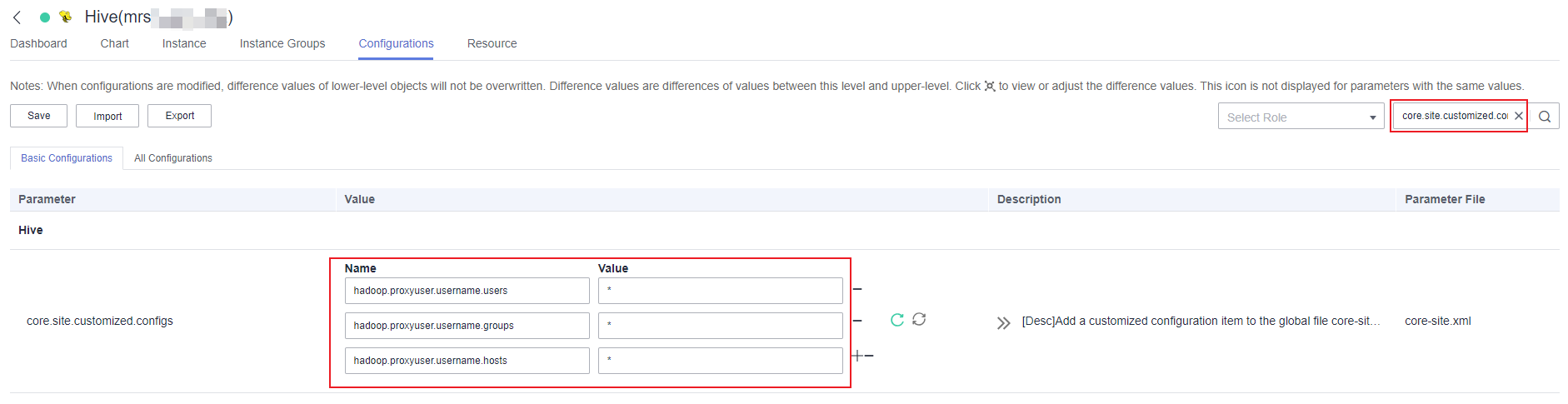The height and width of the screenshot is (404, 1568).
Task: Open the Instance Groups tab
Action: (x=282, y=43)
